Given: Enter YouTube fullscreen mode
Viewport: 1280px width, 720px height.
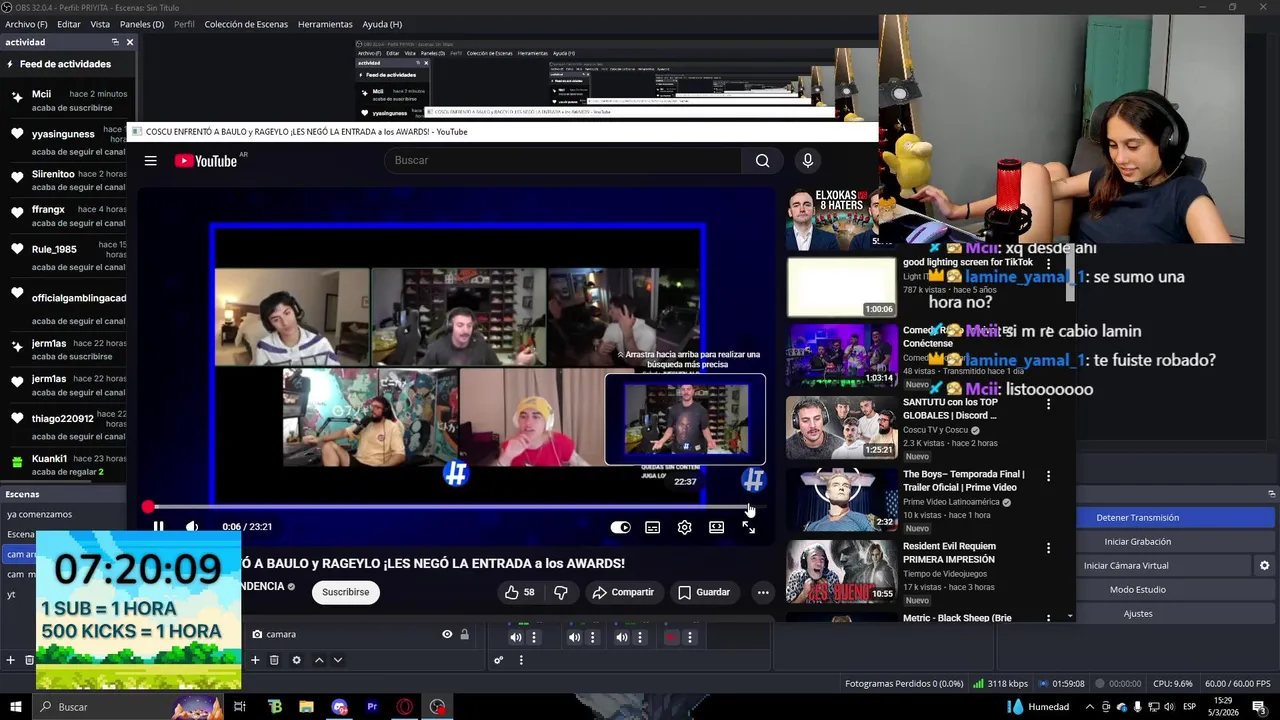Looking at the screenshot, I should pos(748,527).
